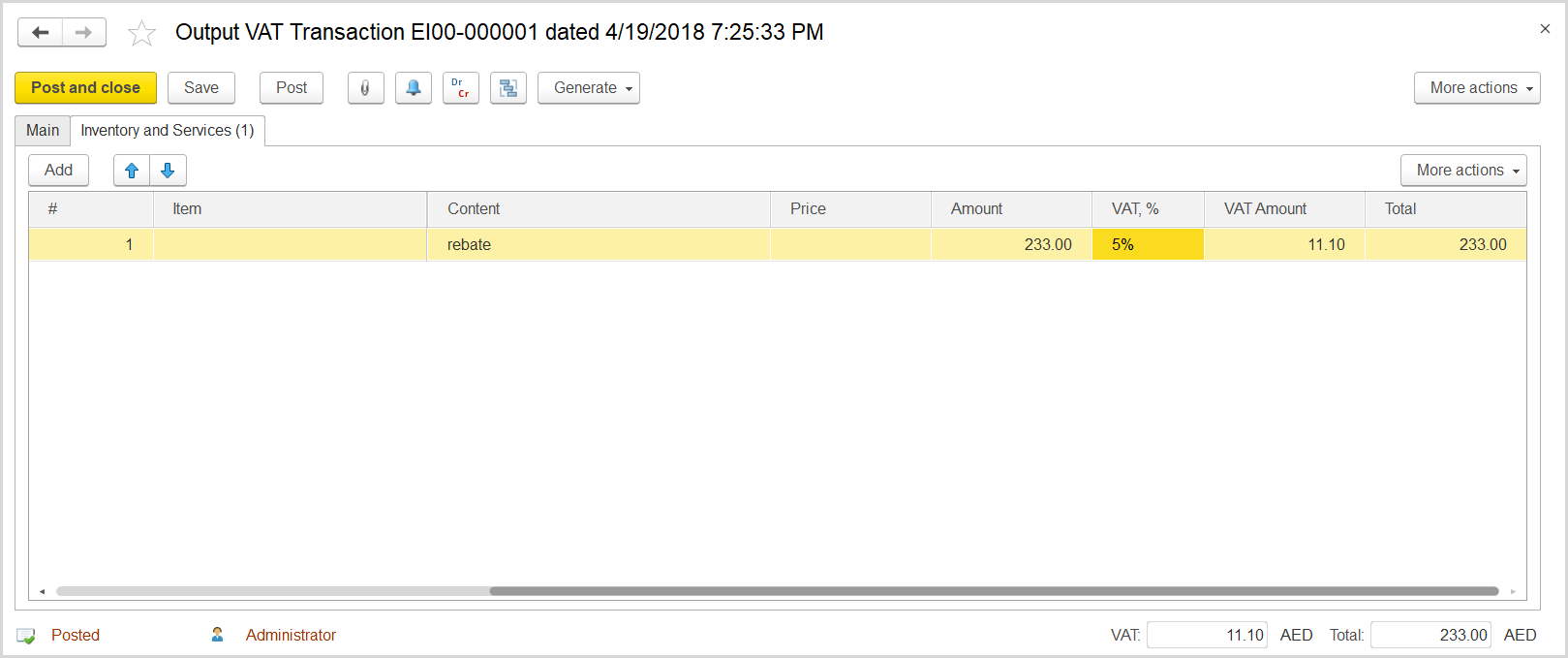
Task: Select the 11.10 VAT Amount cell
Action: coord(1284,245)
